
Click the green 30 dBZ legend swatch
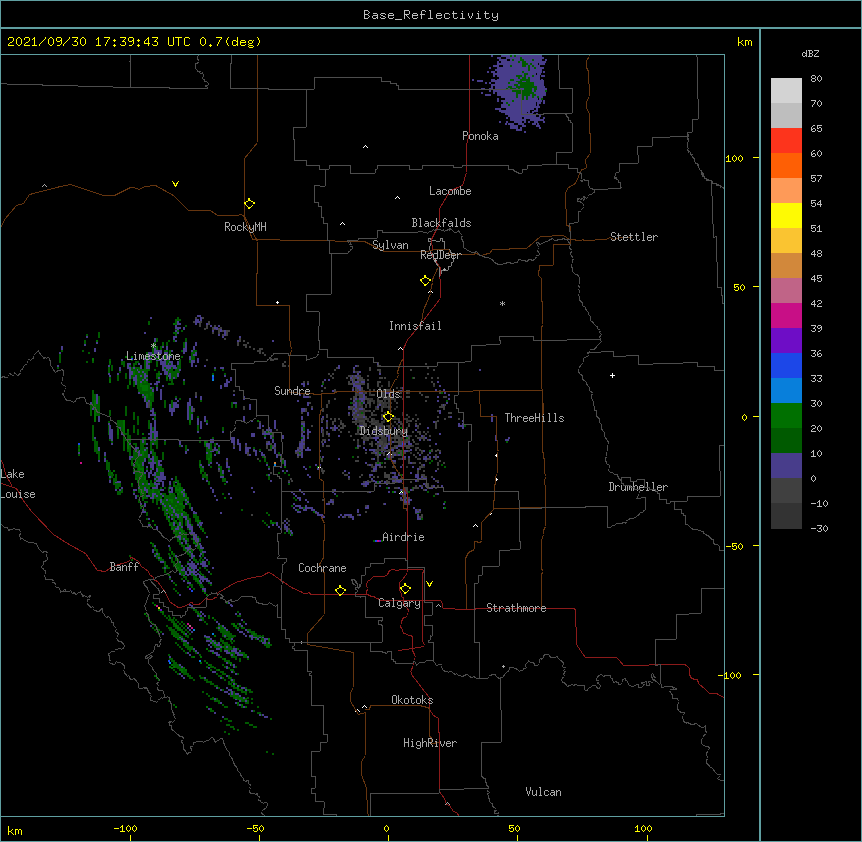[786, 416]
